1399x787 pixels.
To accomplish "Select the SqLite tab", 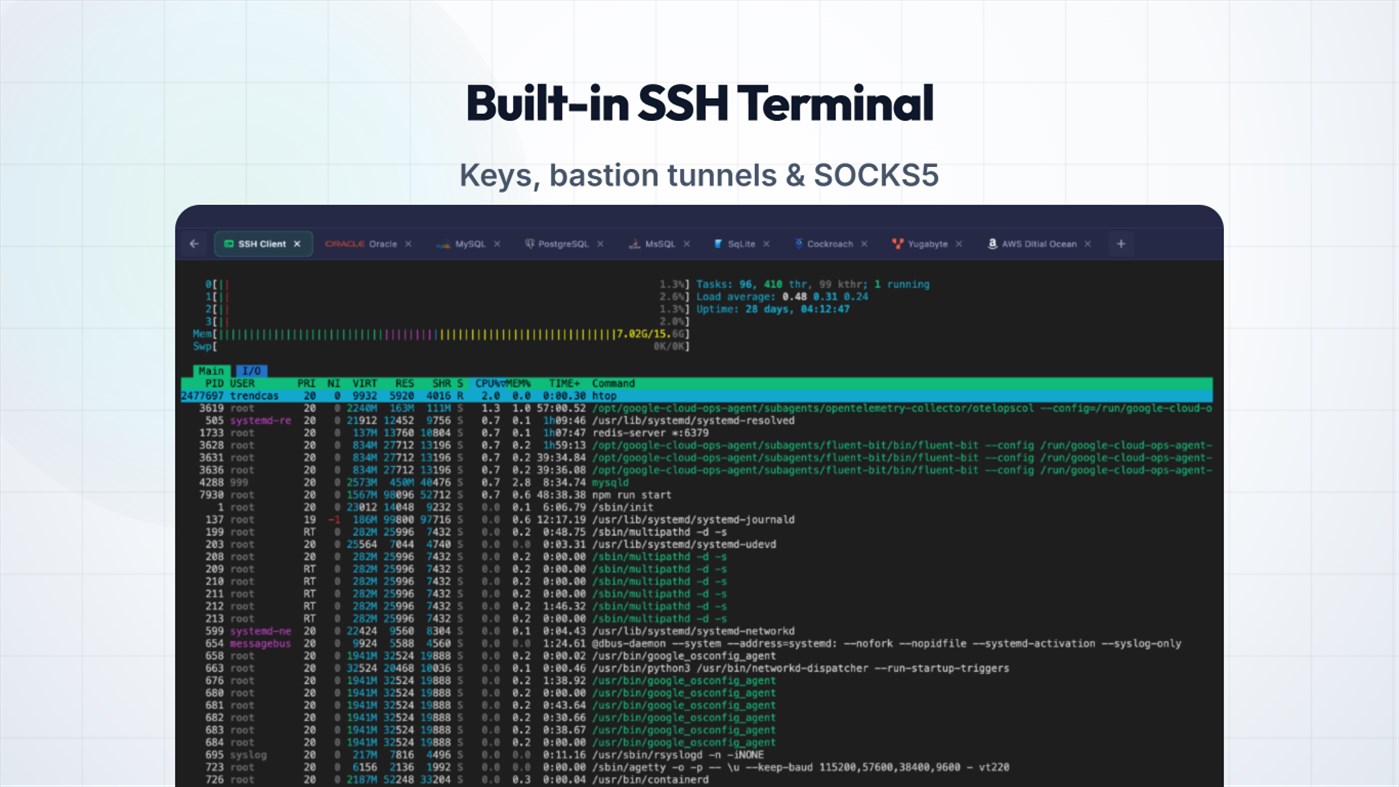I will pos(741,244).
